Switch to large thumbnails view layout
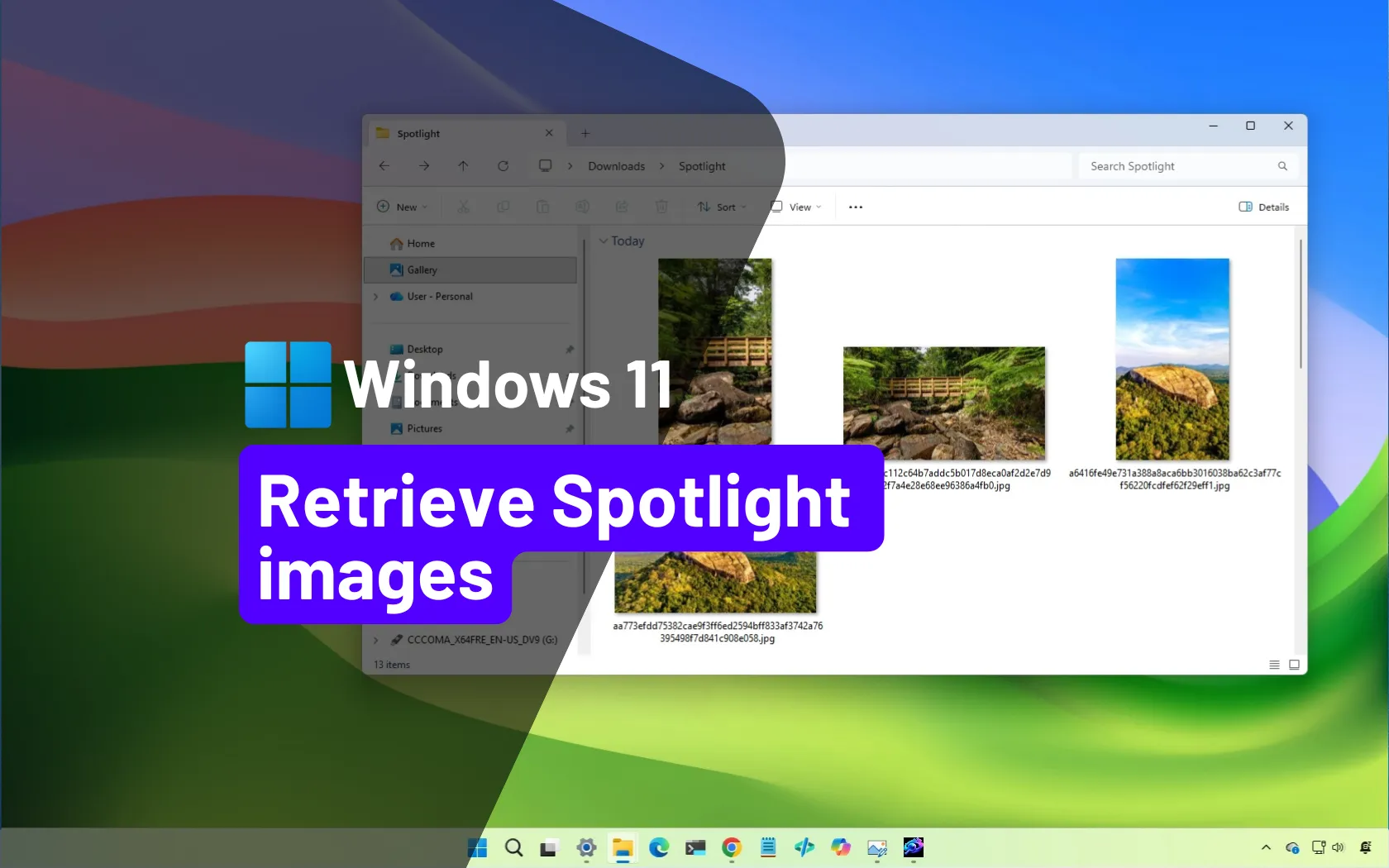1389x868 pixels. coord(1294,665)
